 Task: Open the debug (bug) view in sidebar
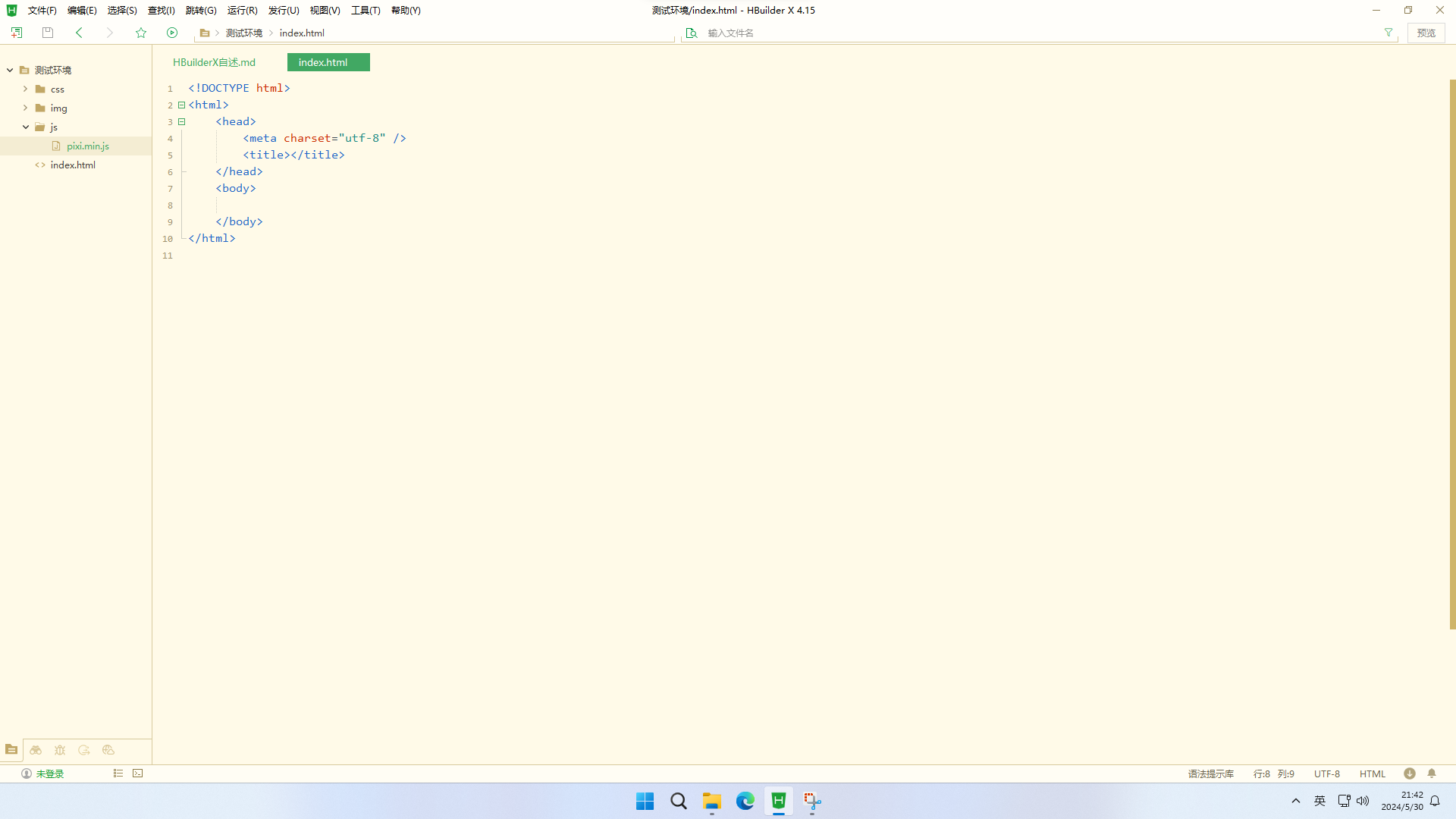pos(60,749)
